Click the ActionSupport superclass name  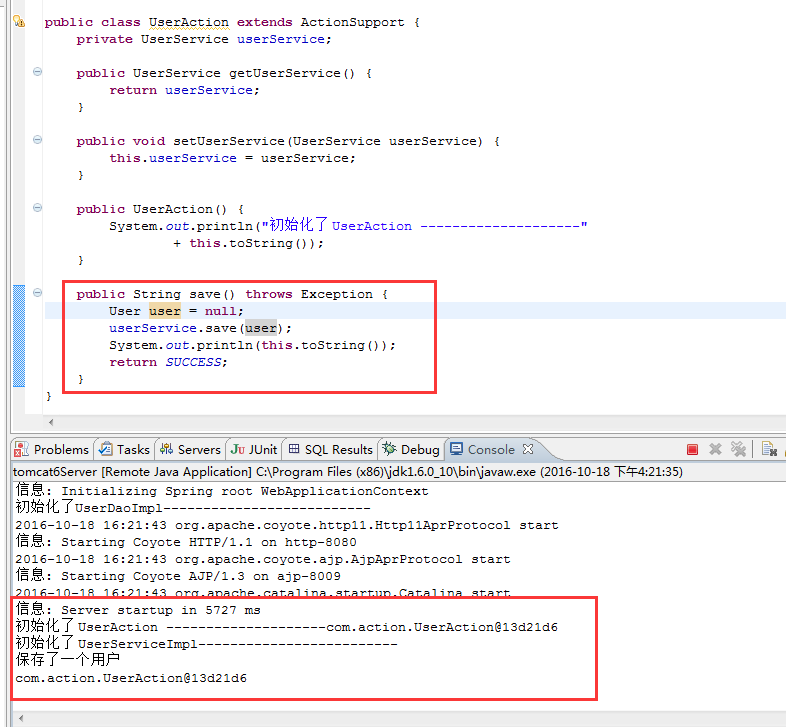pyautogui.click(x=352, y=23)
